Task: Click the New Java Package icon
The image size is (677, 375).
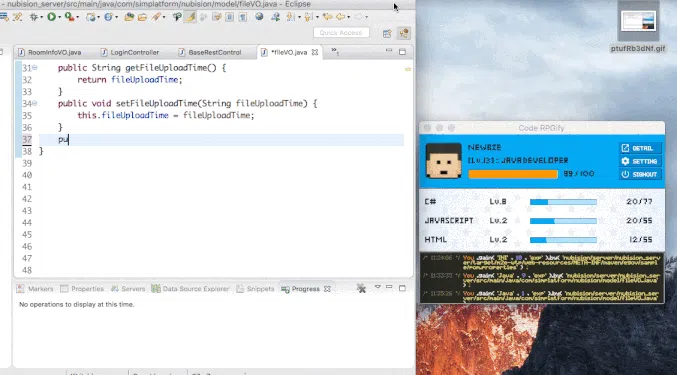Action: (91, 17)
